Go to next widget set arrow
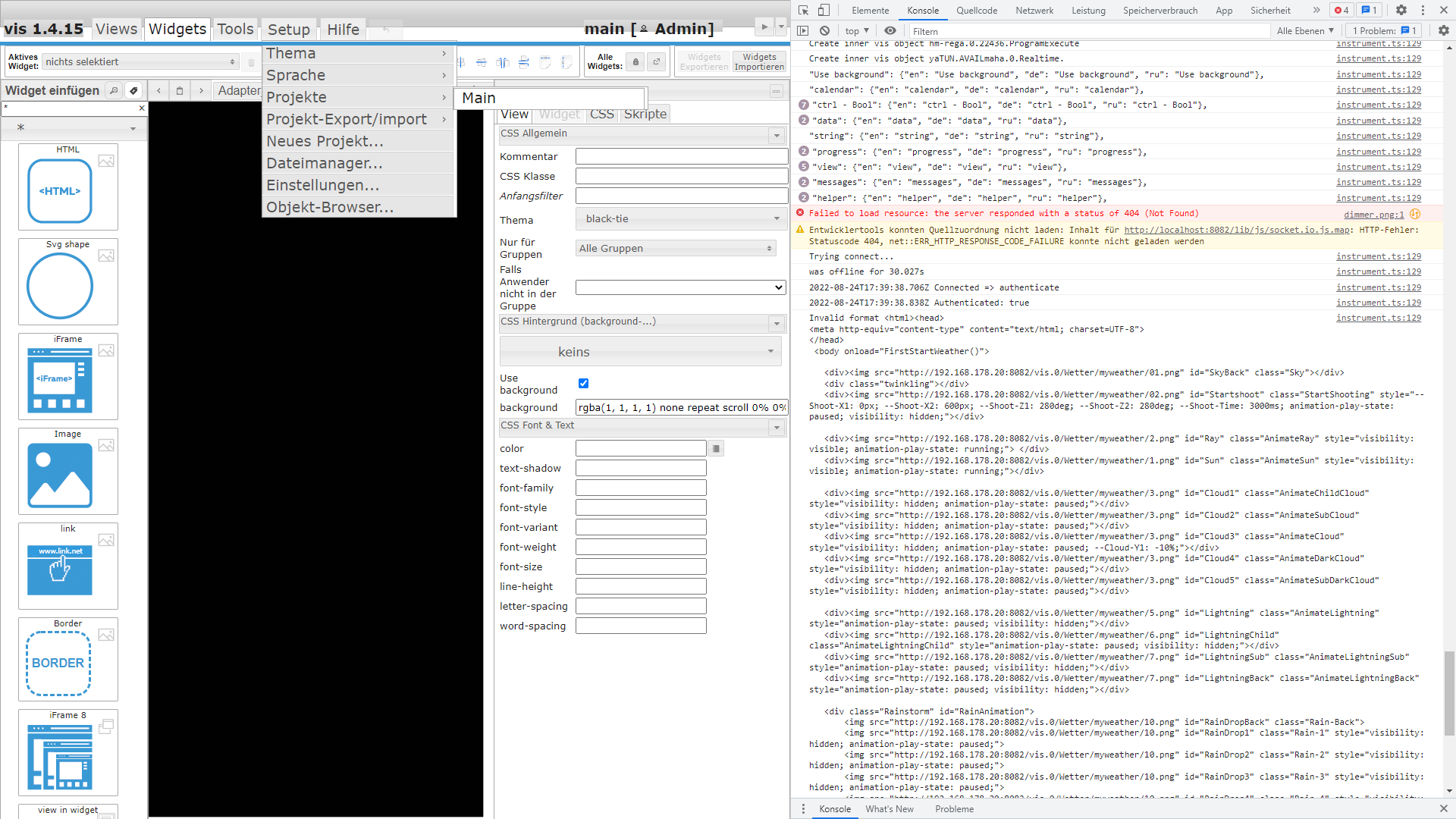Viewport: 1456px width, 819px height. tap(201, 90)
